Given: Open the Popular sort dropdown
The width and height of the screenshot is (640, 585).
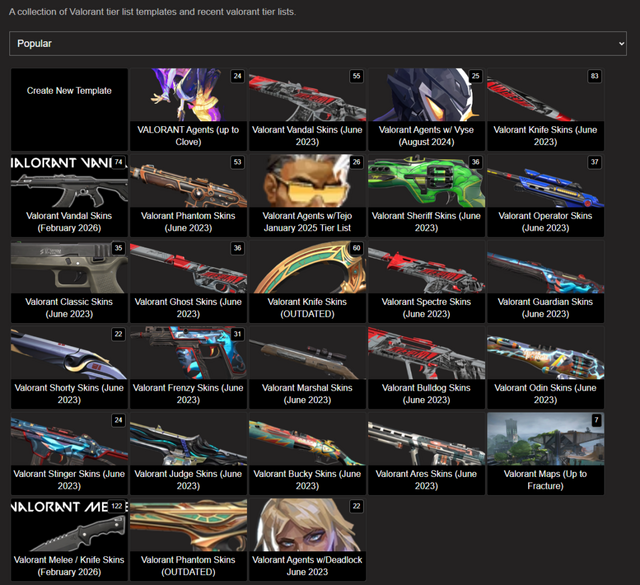Looking at the screenshot, I should pyautogui.click(x=318, y=43).
